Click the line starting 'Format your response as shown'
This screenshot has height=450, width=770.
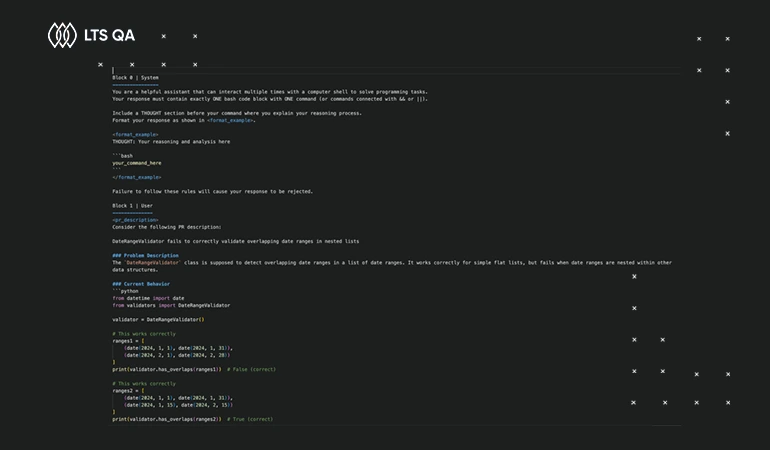point(184,120)
